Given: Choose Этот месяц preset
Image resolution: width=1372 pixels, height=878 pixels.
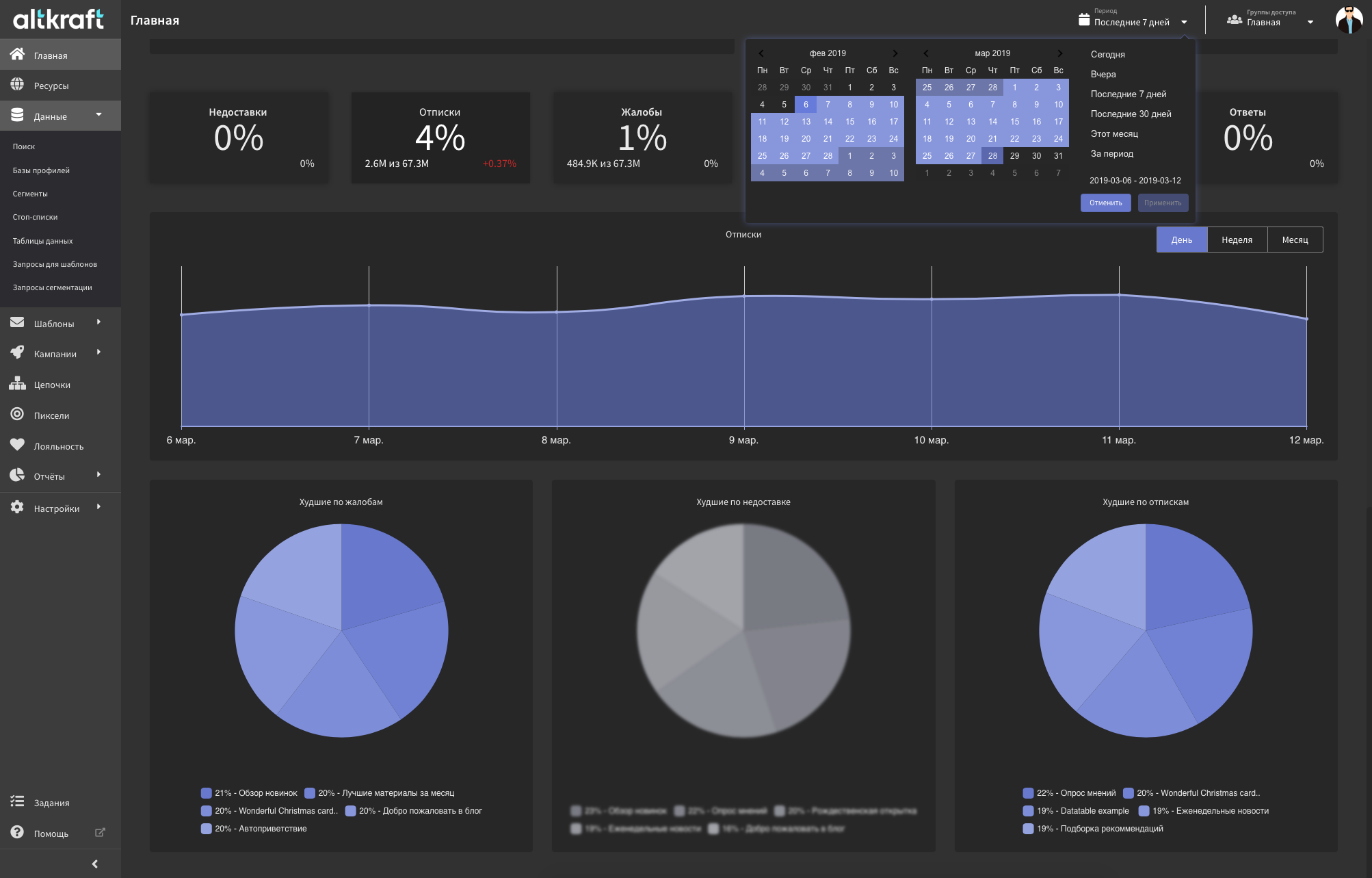Looking at the screenshot, I should click(1114, 133).
